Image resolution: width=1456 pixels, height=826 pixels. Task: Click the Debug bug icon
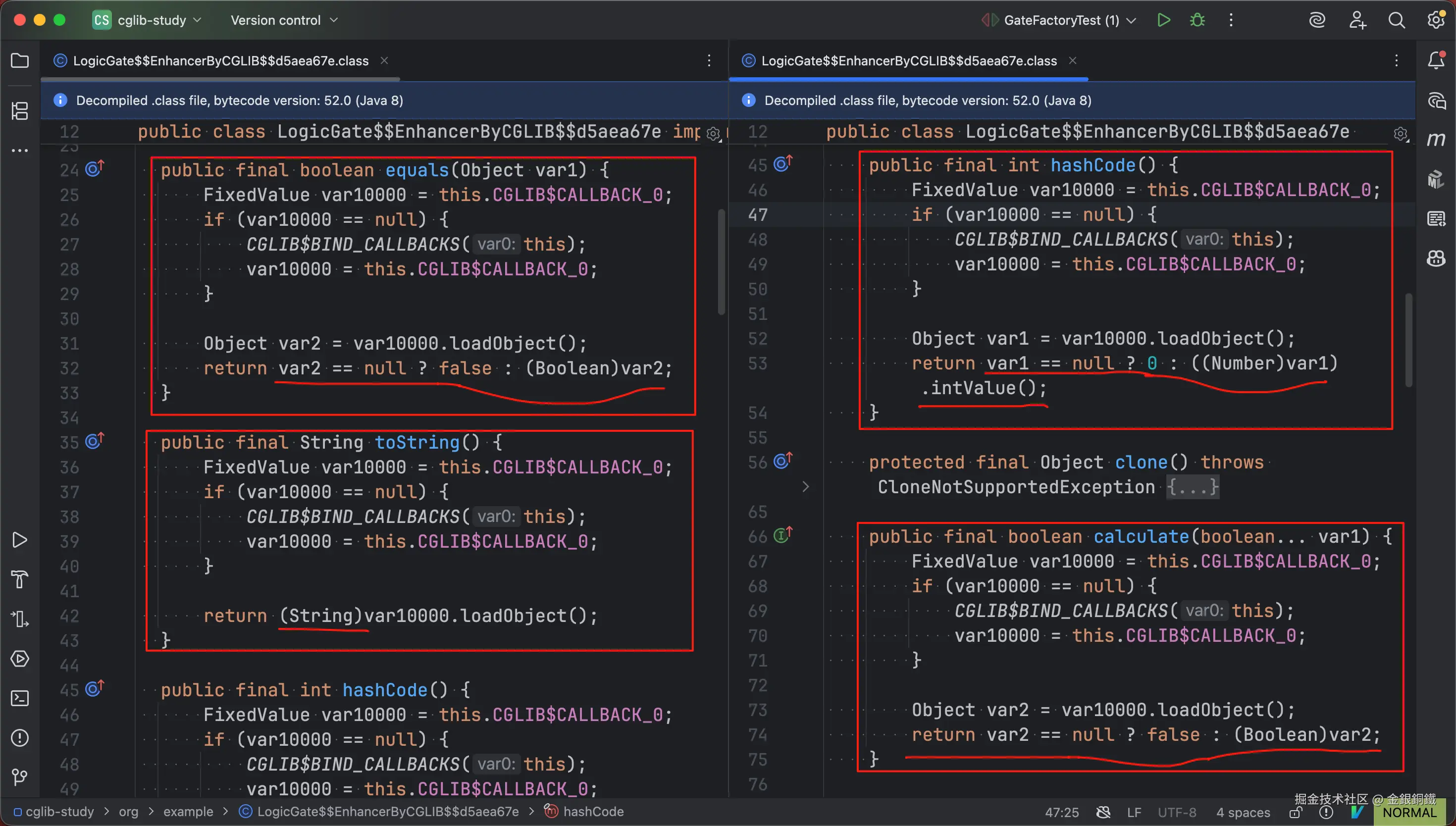click(1197, 20)
